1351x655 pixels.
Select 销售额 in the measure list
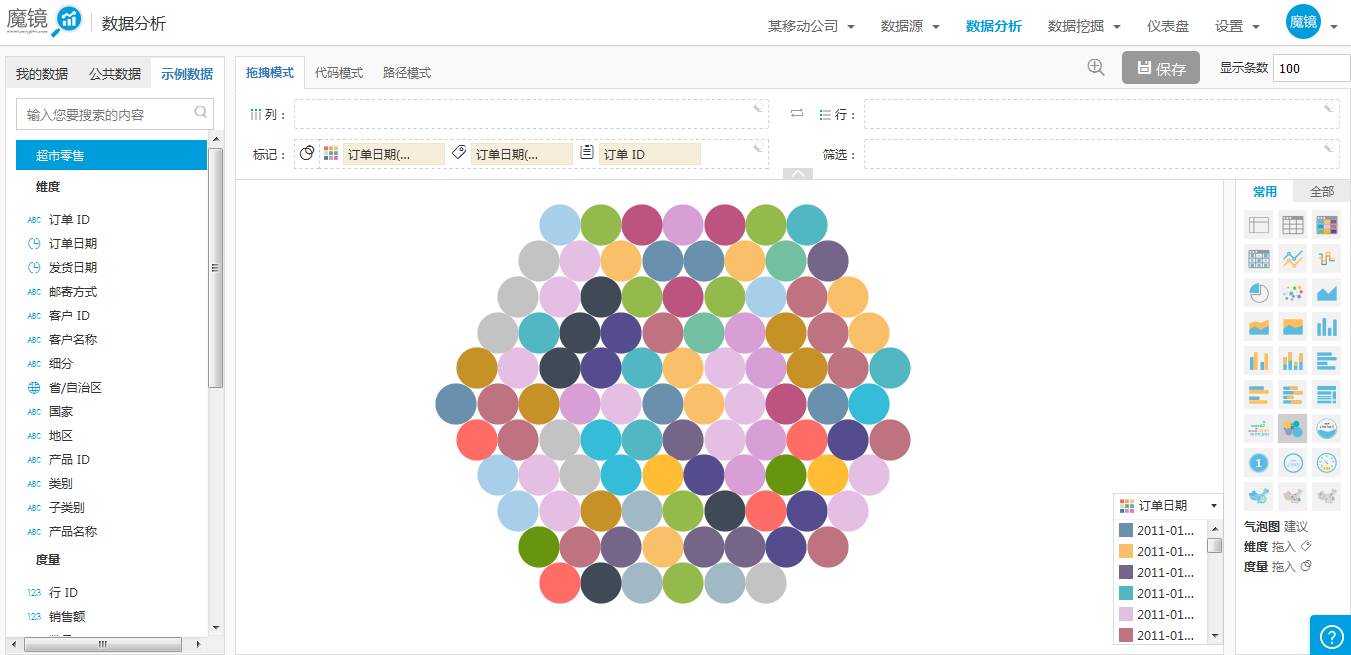[67, 617]
